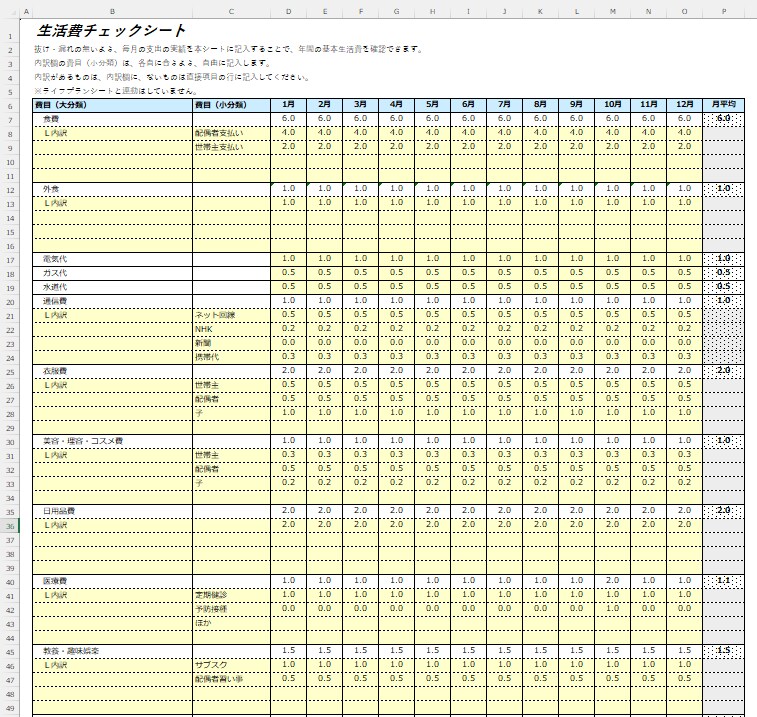Select the 9月 month header
Viewport: 757px width, 717px height.
[x=576, y=105]
